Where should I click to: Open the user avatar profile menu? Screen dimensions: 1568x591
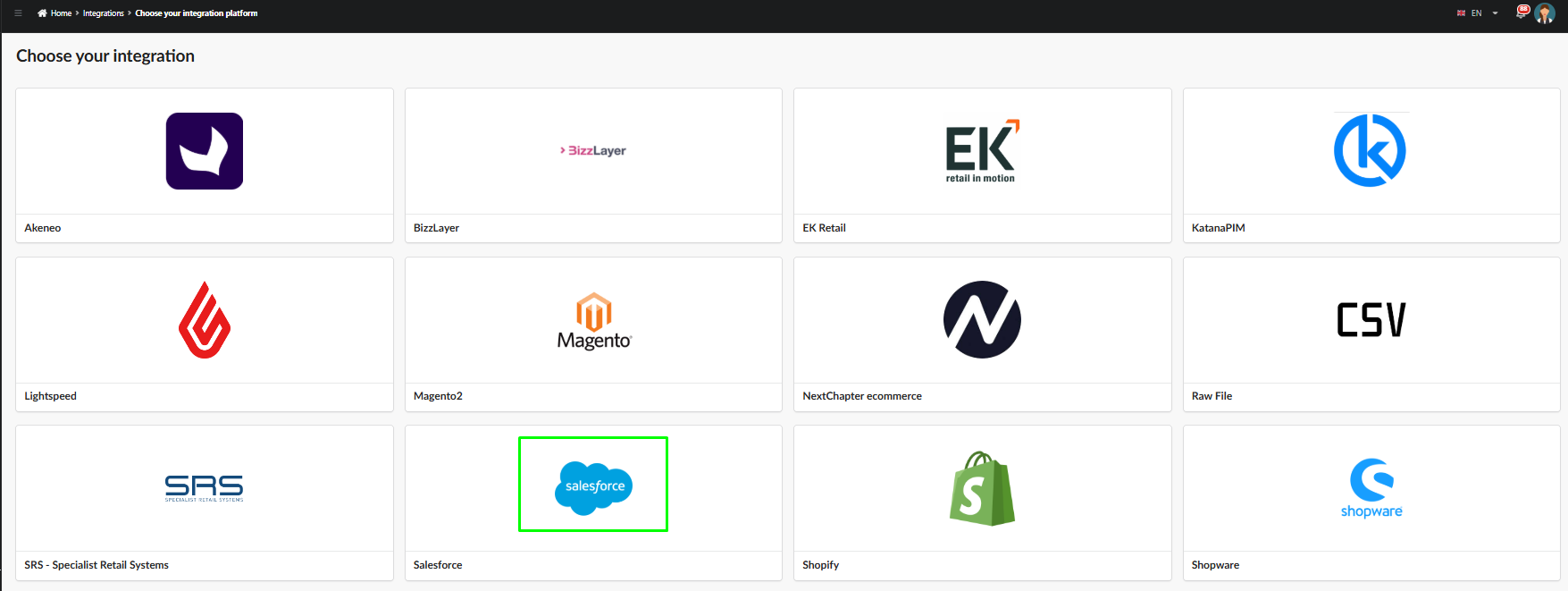click(1545, 13)
